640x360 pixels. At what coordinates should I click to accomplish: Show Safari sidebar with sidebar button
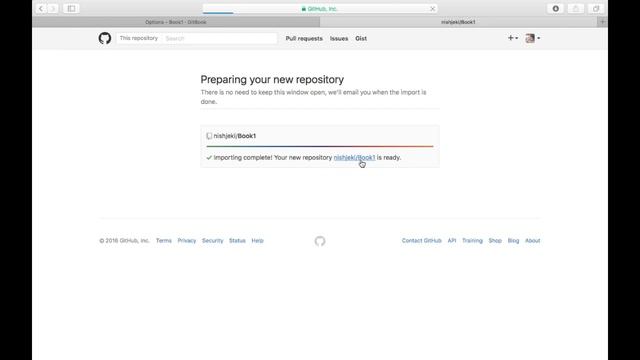pos(71,9)
